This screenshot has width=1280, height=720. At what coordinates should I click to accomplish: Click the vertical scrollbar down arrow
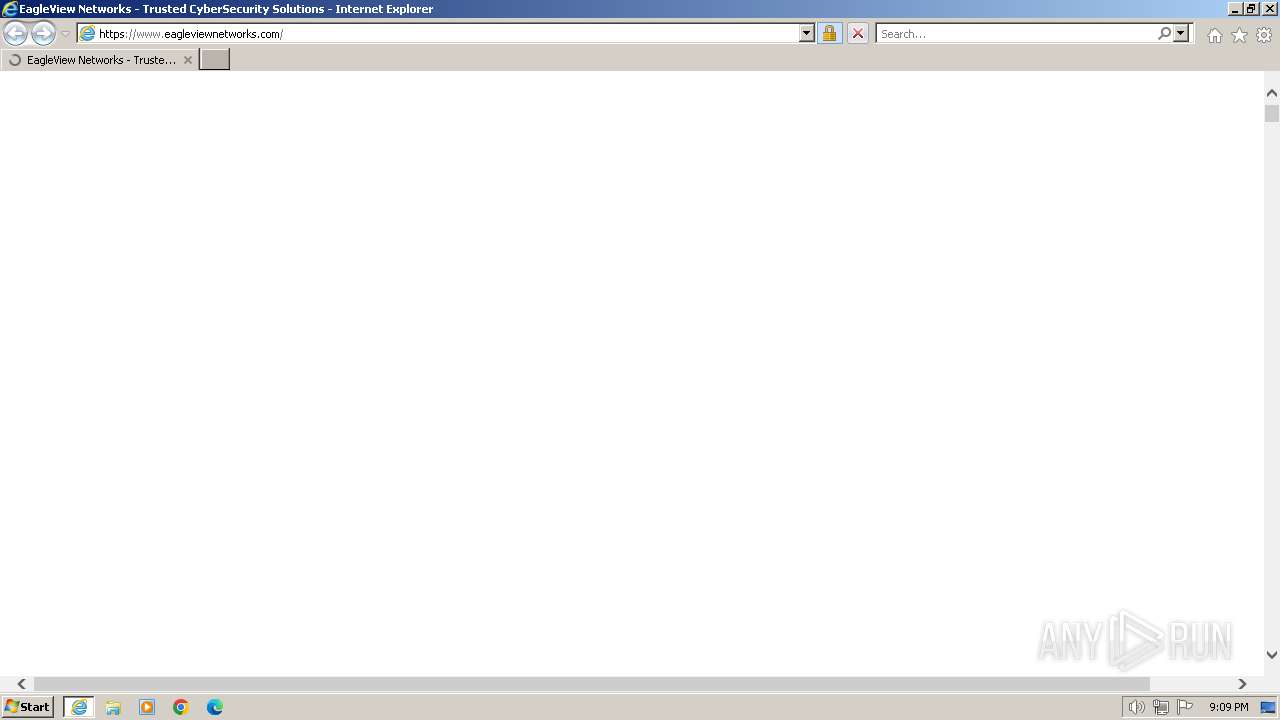[1272, 655]
